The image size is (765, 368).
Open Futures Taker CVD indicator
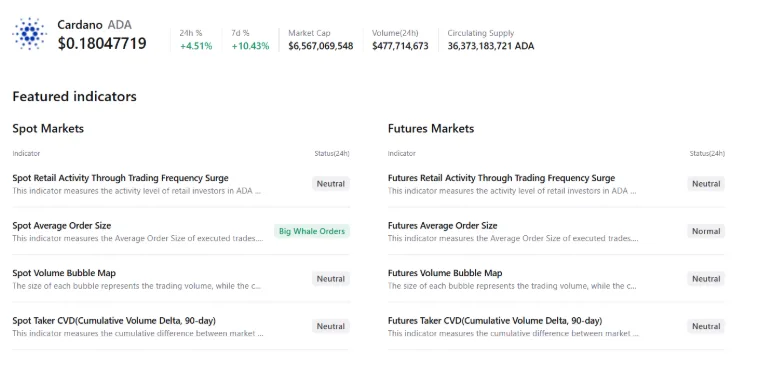point(495,321)
